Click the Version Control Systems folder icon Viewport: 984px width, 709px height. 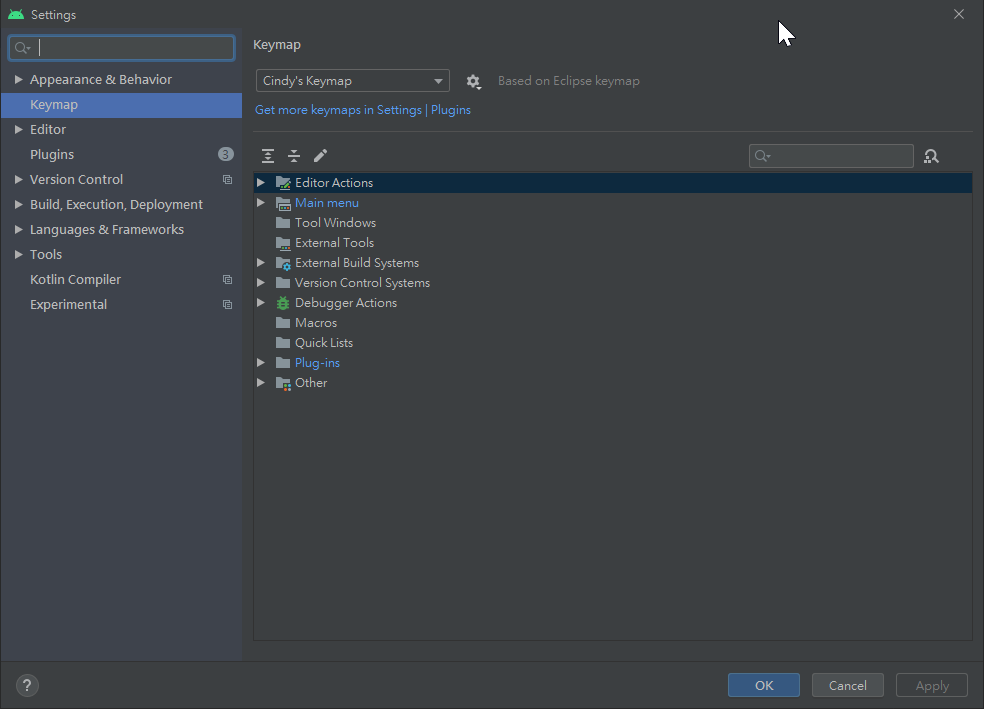283,283
